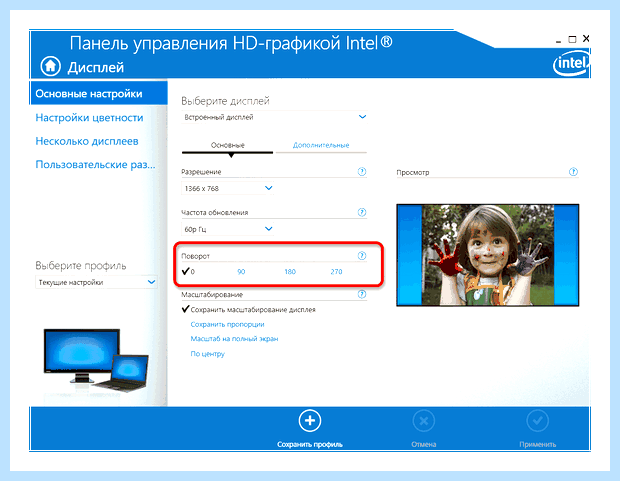Viewport: 620px width, 481px height.
Task: Select По центру scaling option
Action: point(208,354)
